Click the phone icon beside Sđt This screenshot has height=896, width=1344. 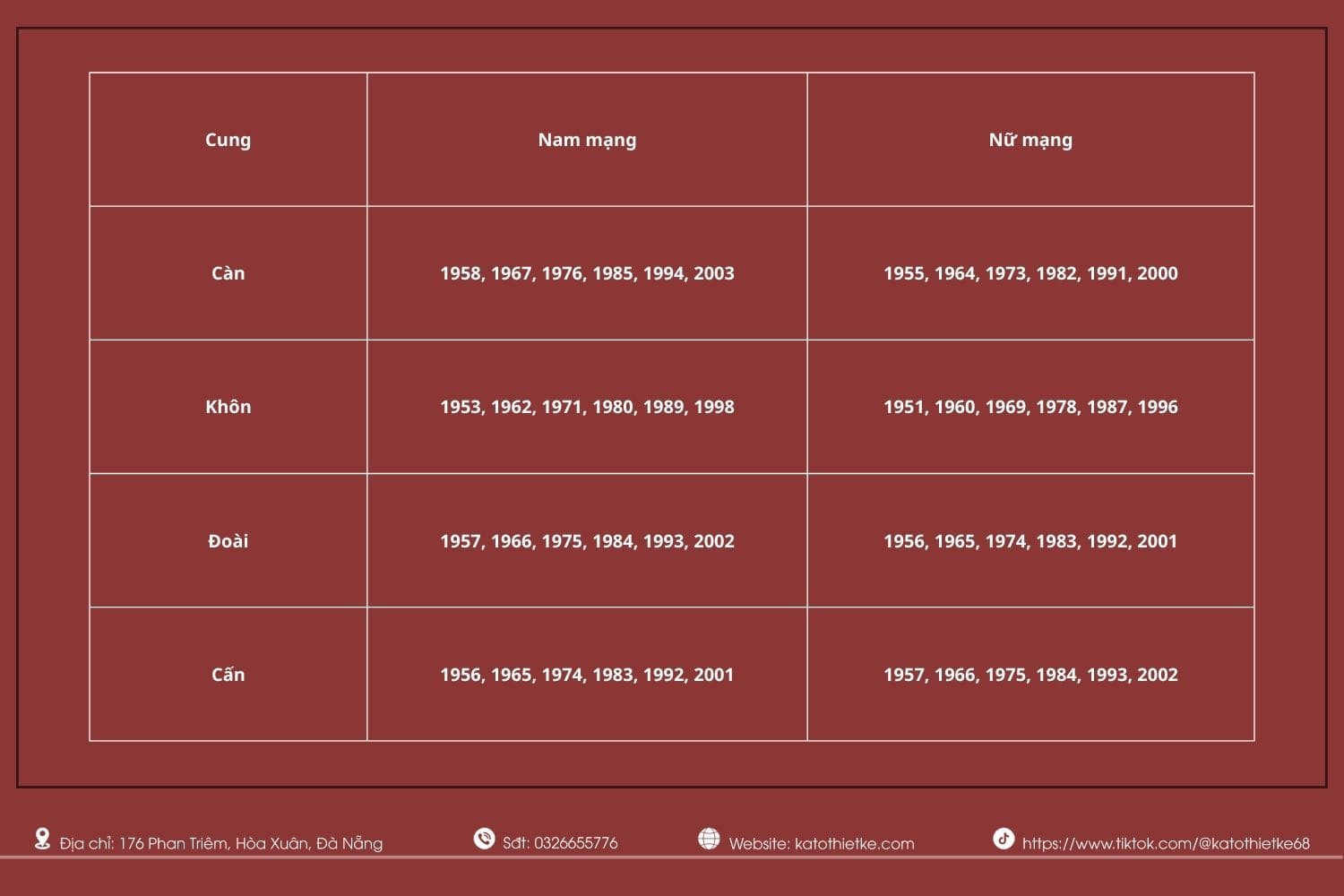coord(484,839)
